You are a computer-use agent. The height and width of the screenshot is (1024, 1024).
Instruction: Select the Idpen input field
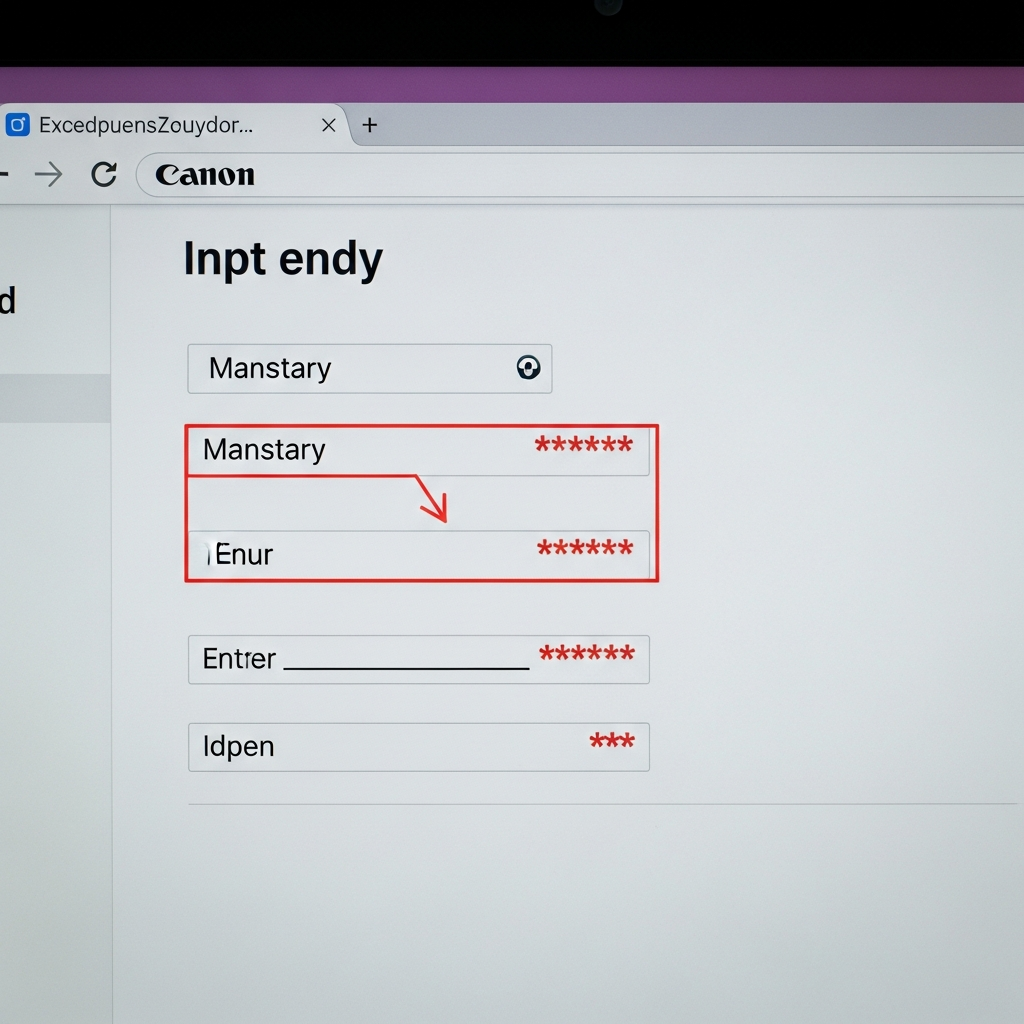point(419,747)
